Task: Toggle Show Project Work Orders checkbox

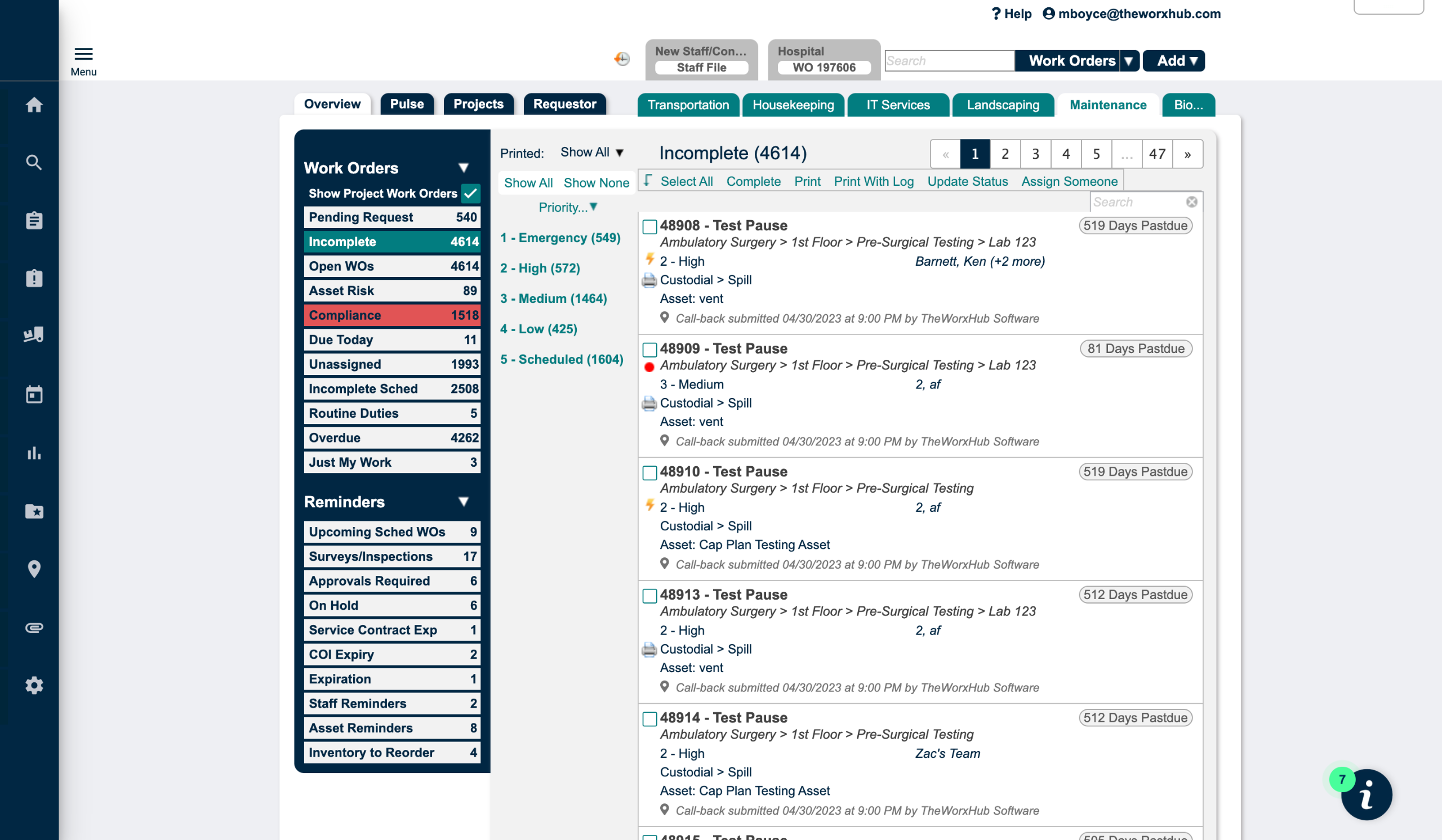Action: point(471,193)
